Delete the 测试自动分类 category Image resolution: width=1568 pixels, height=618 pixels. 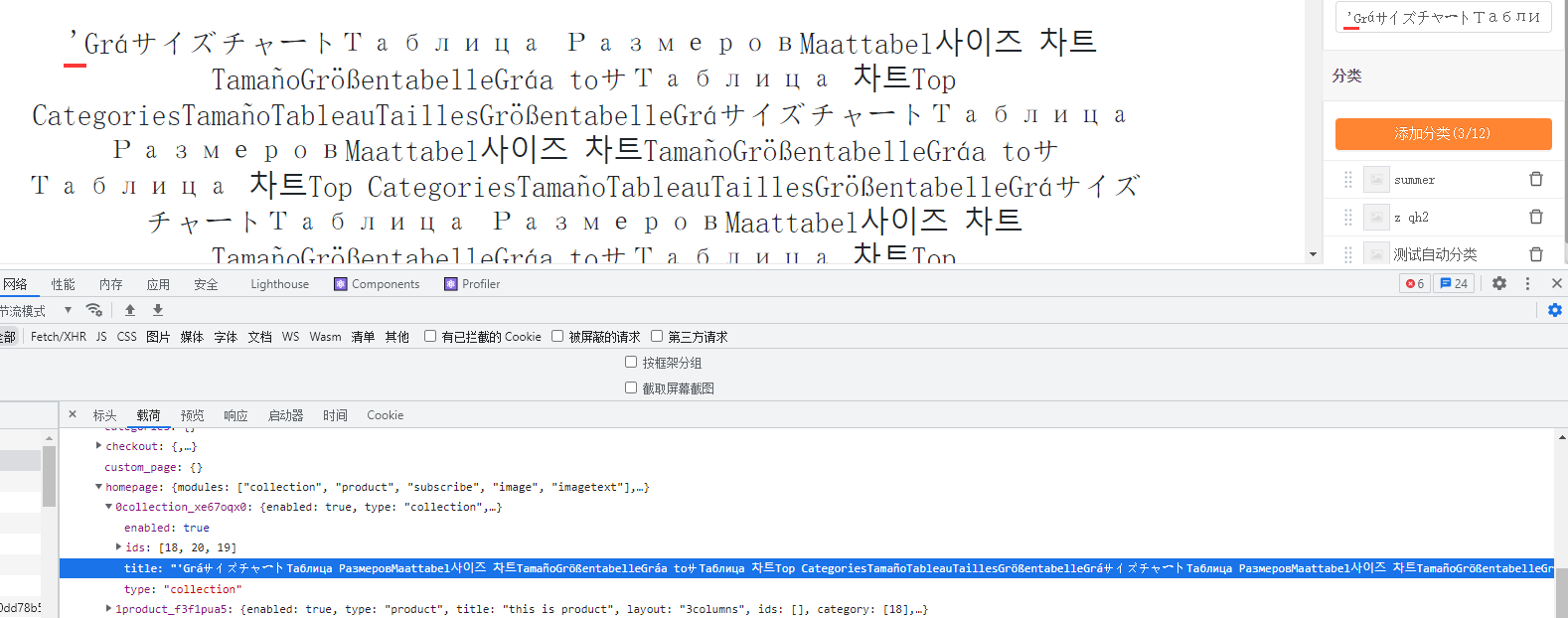point(1535,254)
